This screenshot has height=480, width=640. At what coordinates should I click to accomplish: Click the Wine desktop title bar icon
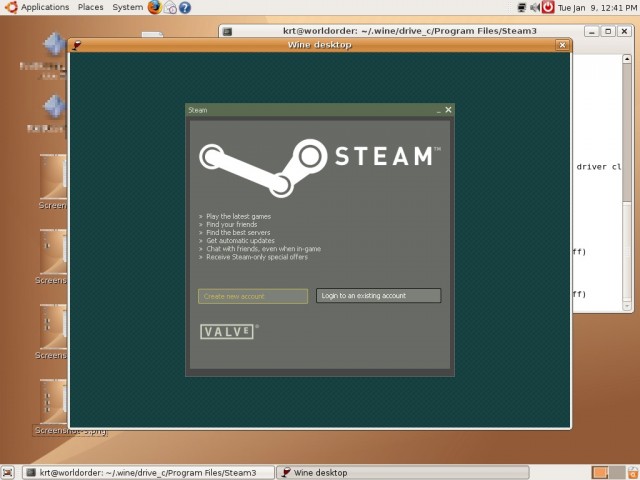point(76,45)
